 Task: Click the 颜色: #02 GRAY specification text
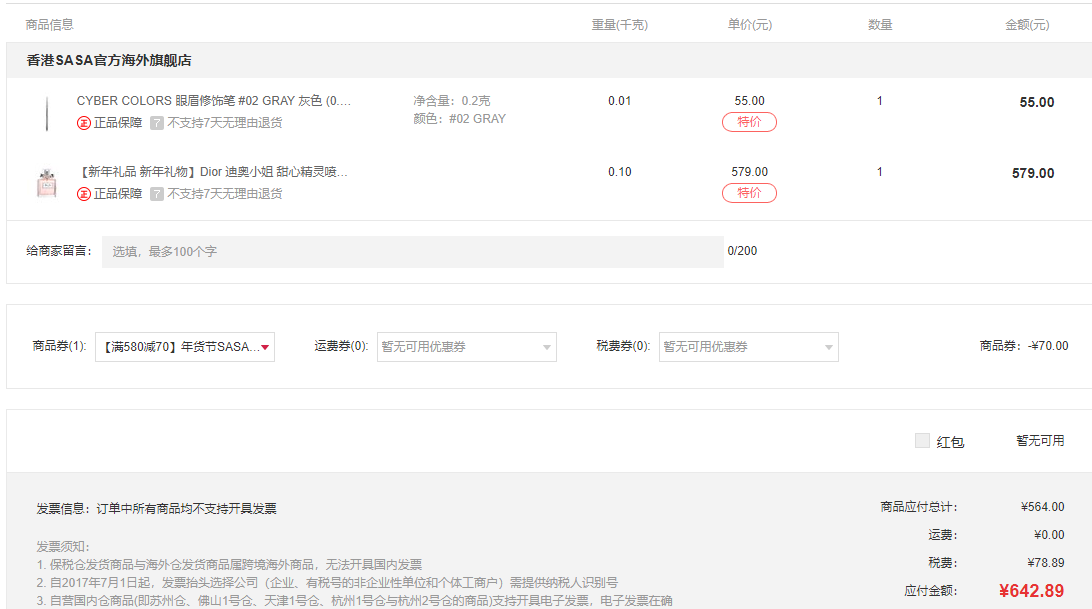click(x=460, y=119)
